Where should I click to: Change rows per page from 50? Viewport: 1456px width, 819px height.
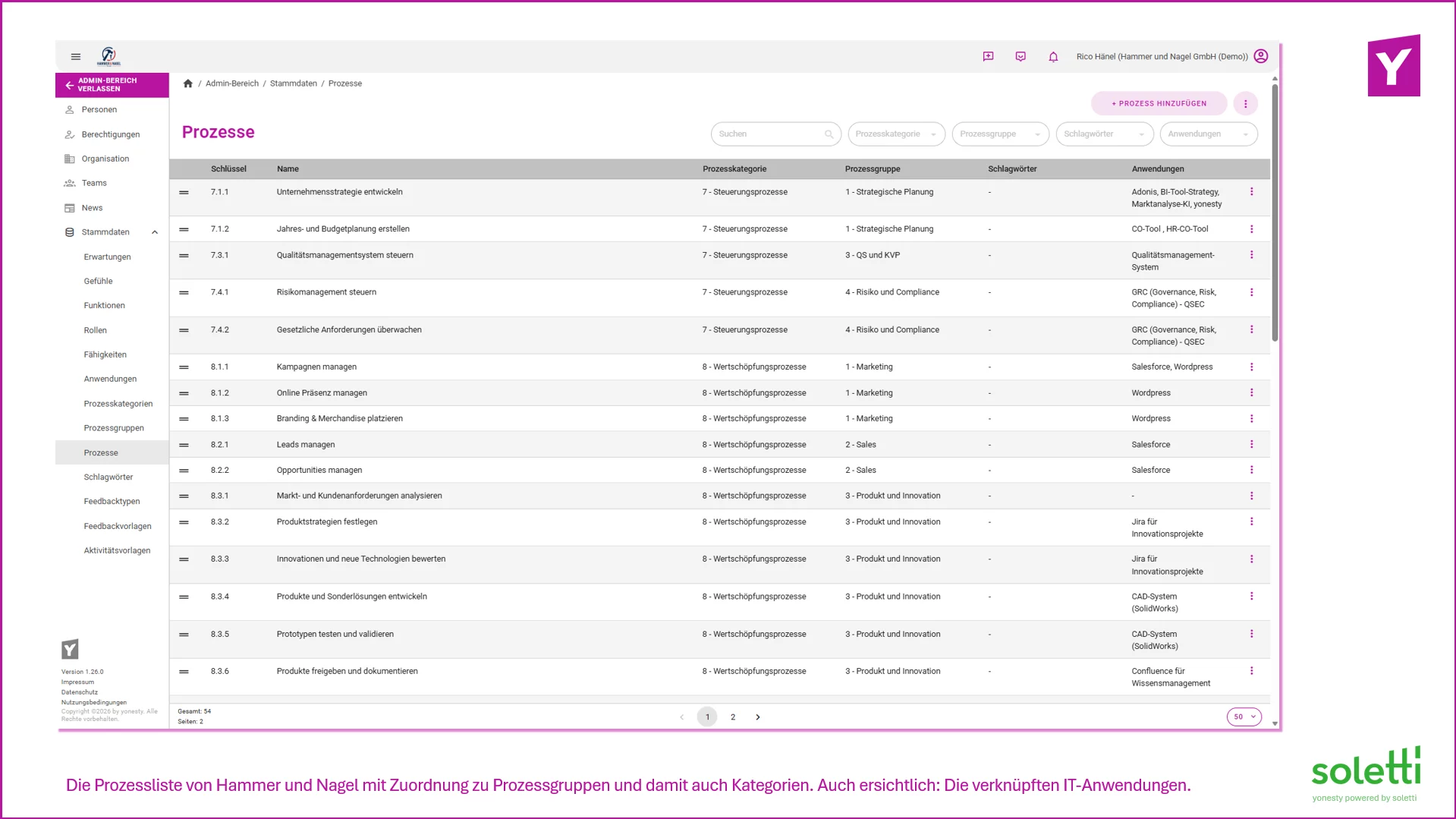tap(1244, 717)
